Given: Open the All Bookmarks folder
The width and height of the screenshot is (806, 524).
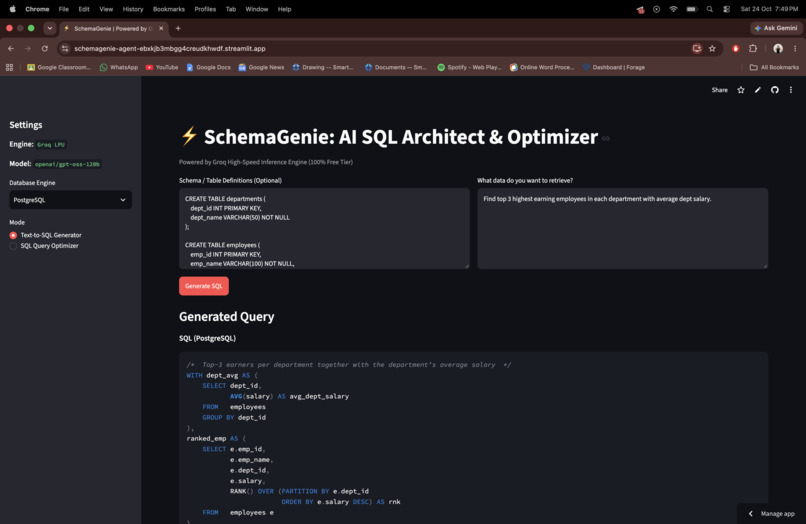Looking at the screenshot, I should [x=774, y=67].
